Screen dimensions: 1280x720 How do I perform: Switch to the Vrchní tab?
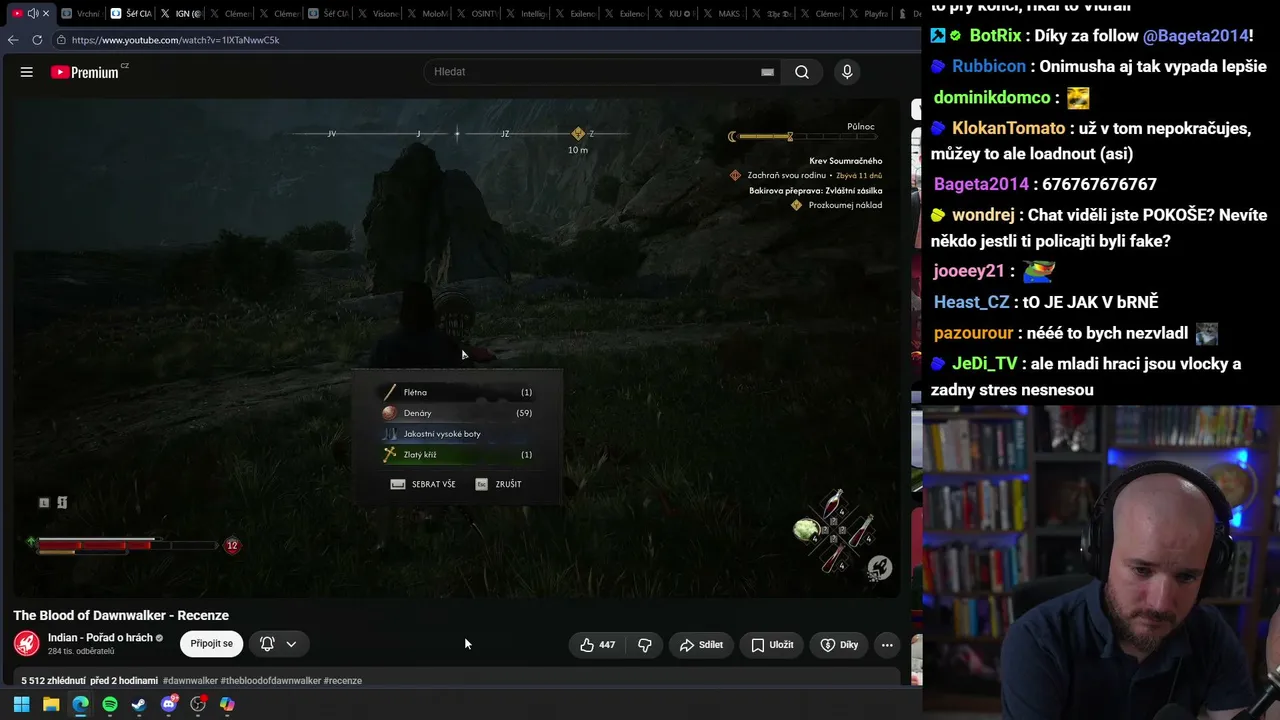[x=80, y=13]
